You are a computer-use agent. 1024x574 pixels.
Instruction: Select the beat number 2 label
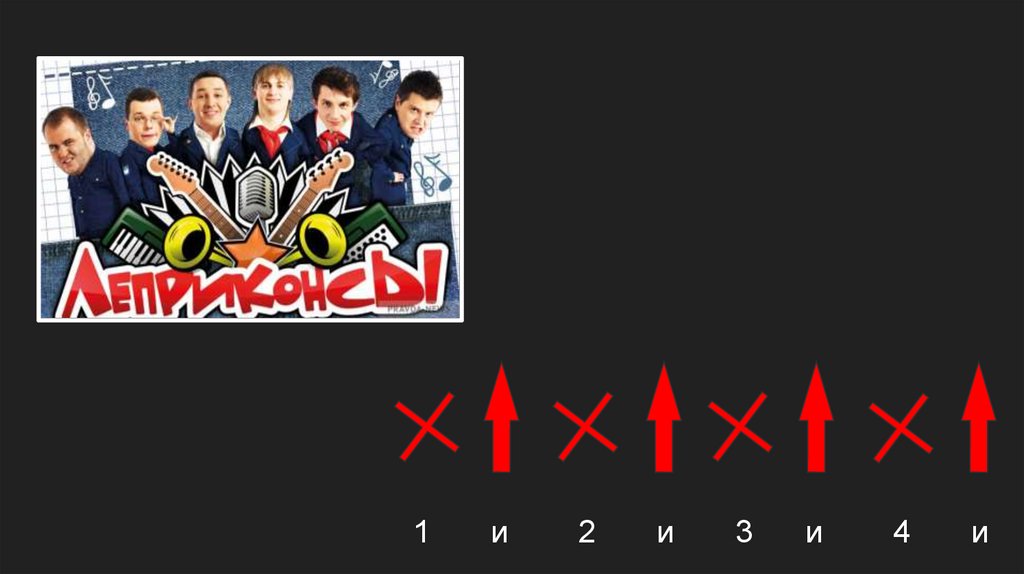click(587, 532)
